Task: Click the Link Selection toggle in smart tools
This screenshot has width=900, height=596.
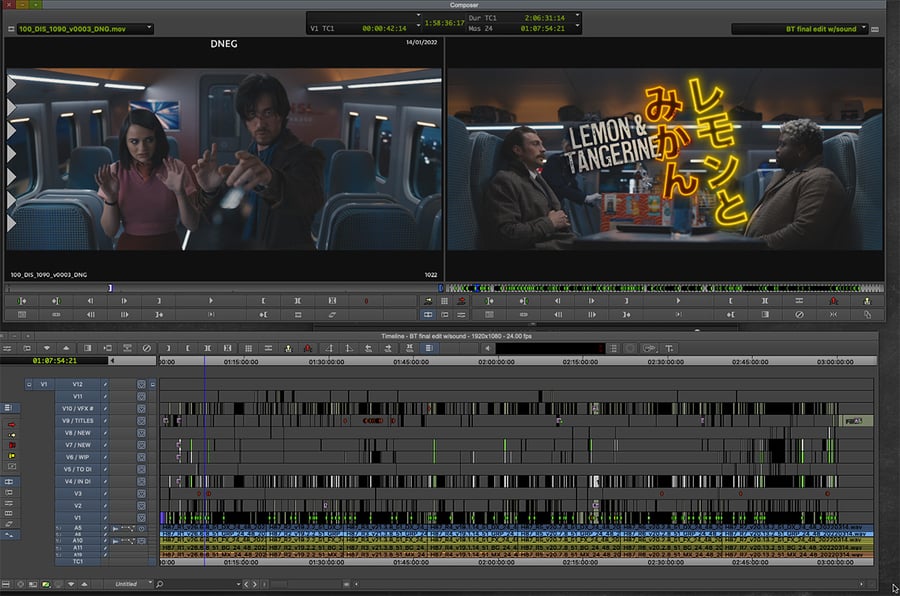Action: pos(9,534)
